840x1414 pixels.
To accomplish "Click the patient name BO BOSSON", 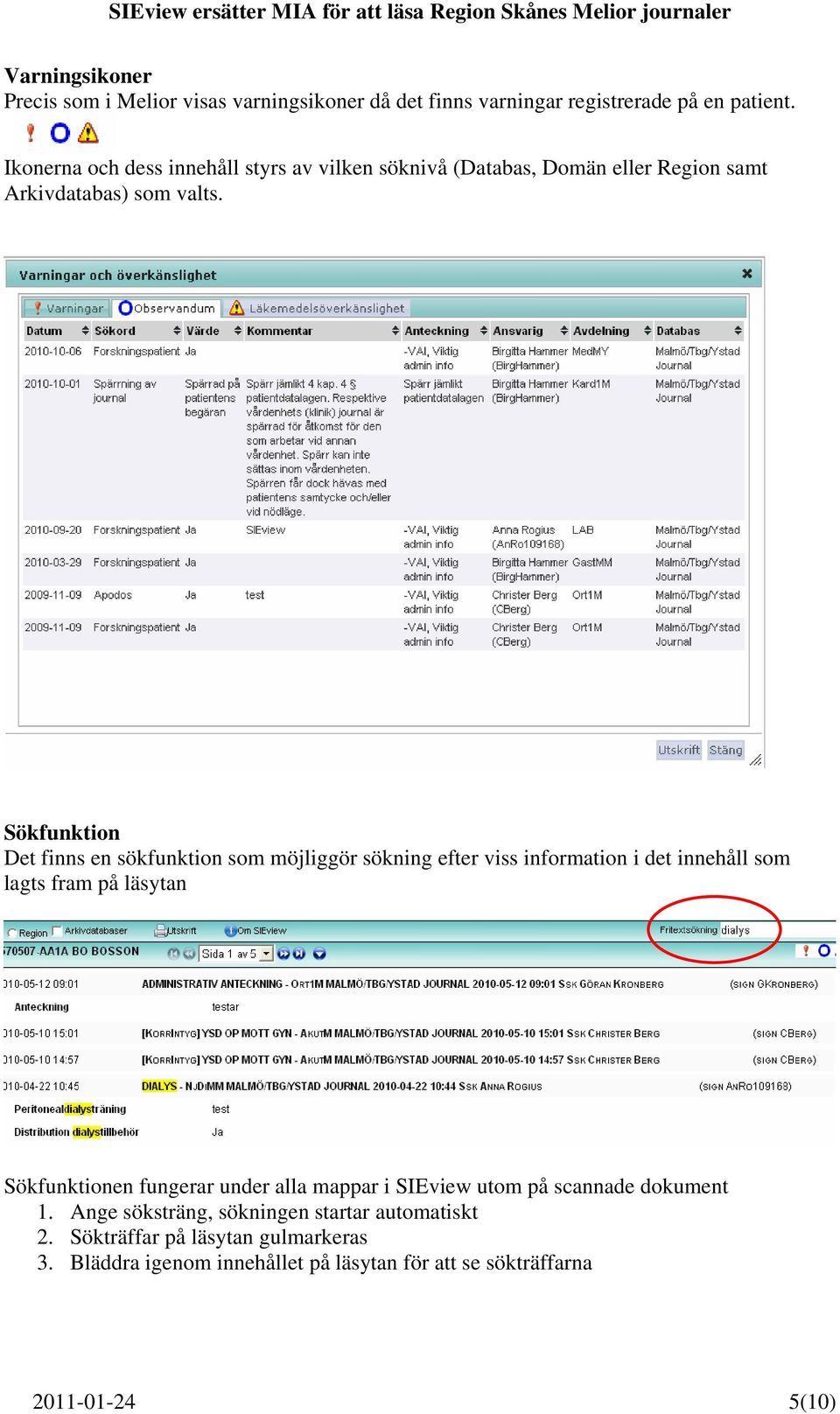I will (x=105, y=951).
